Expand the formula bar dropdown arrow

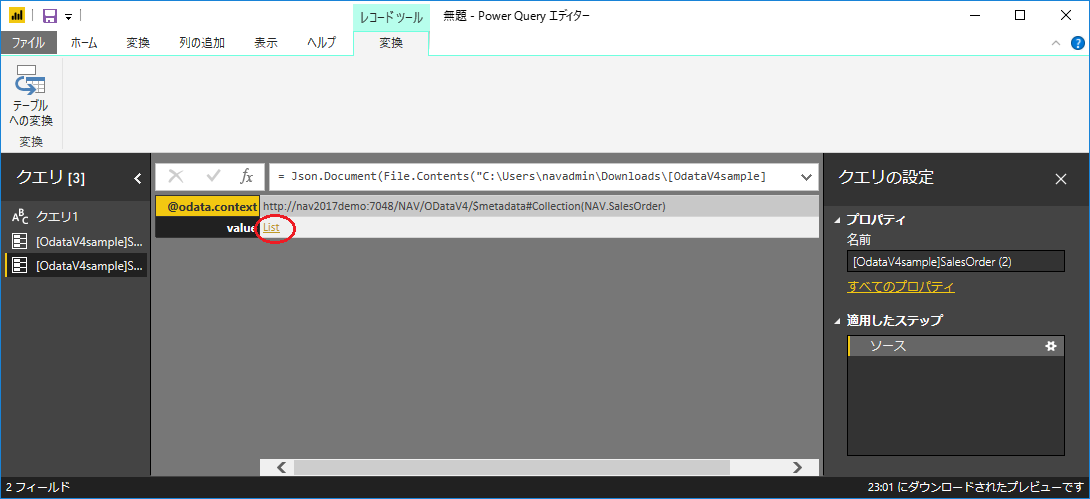coord(806,177)
